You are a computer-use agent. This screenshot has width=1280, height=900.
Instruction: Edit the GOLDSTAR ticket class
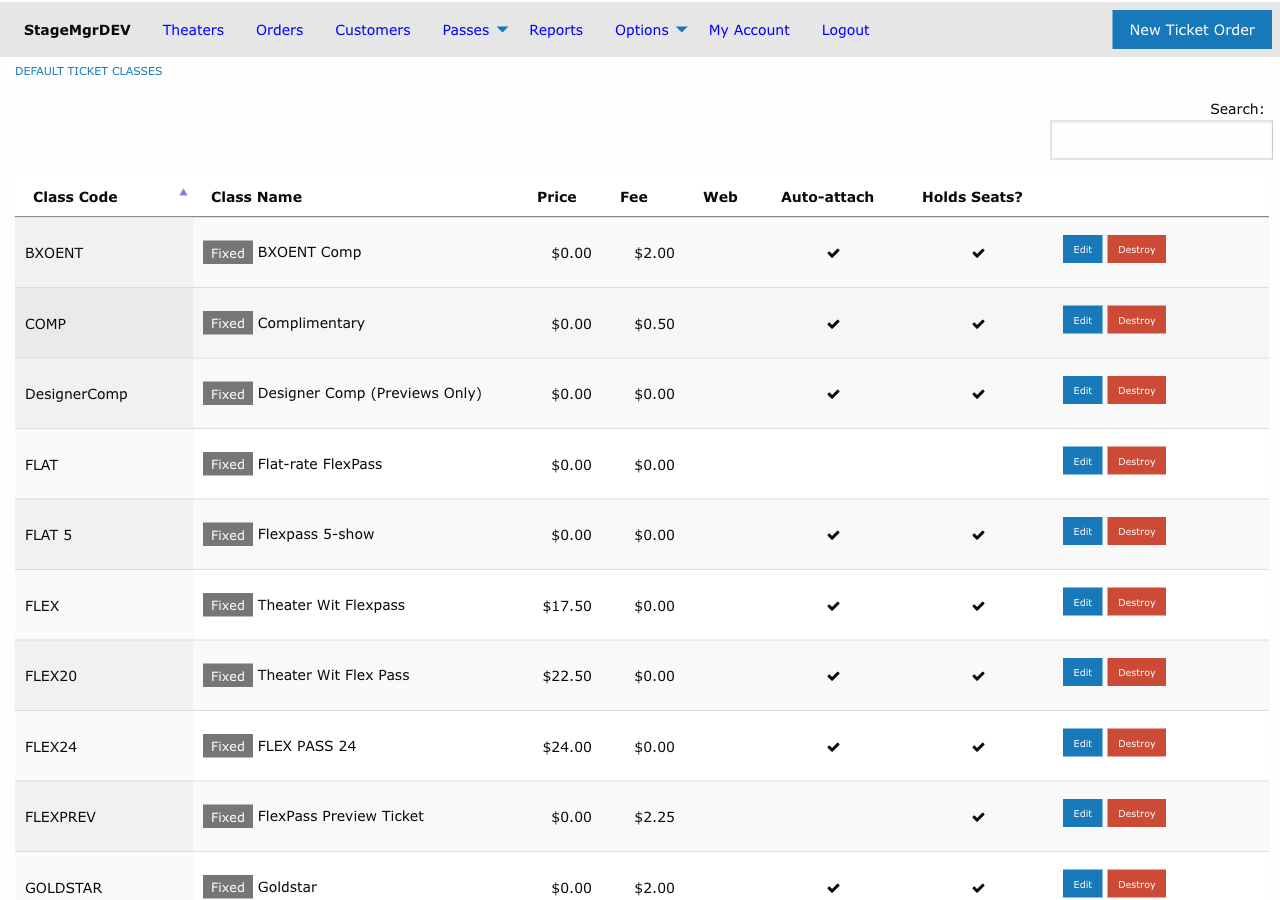click(x=1082, y=884)
